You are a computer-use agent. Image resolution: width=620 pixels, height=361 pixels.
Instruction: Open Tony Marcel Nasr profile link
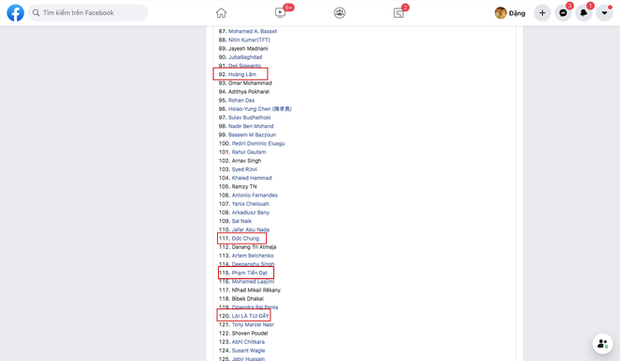point(253,325)
